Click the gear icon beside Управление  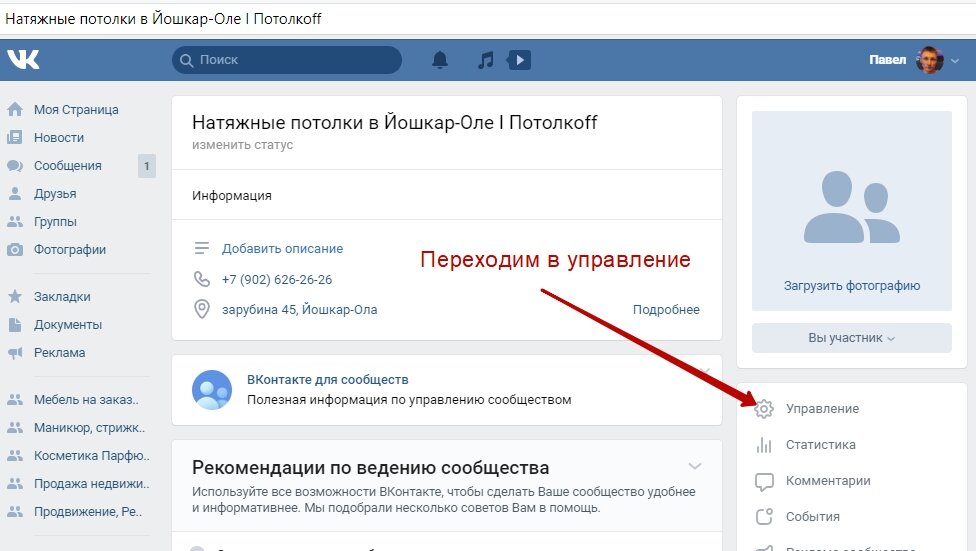pyautogui.click(x=764, y=409)
